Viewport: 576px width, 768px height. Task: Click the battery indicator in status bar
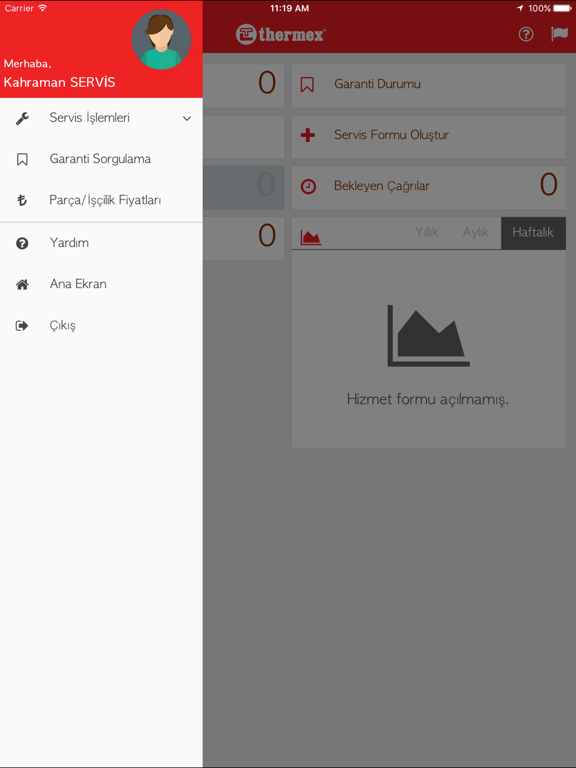click(x=562, y=8)
